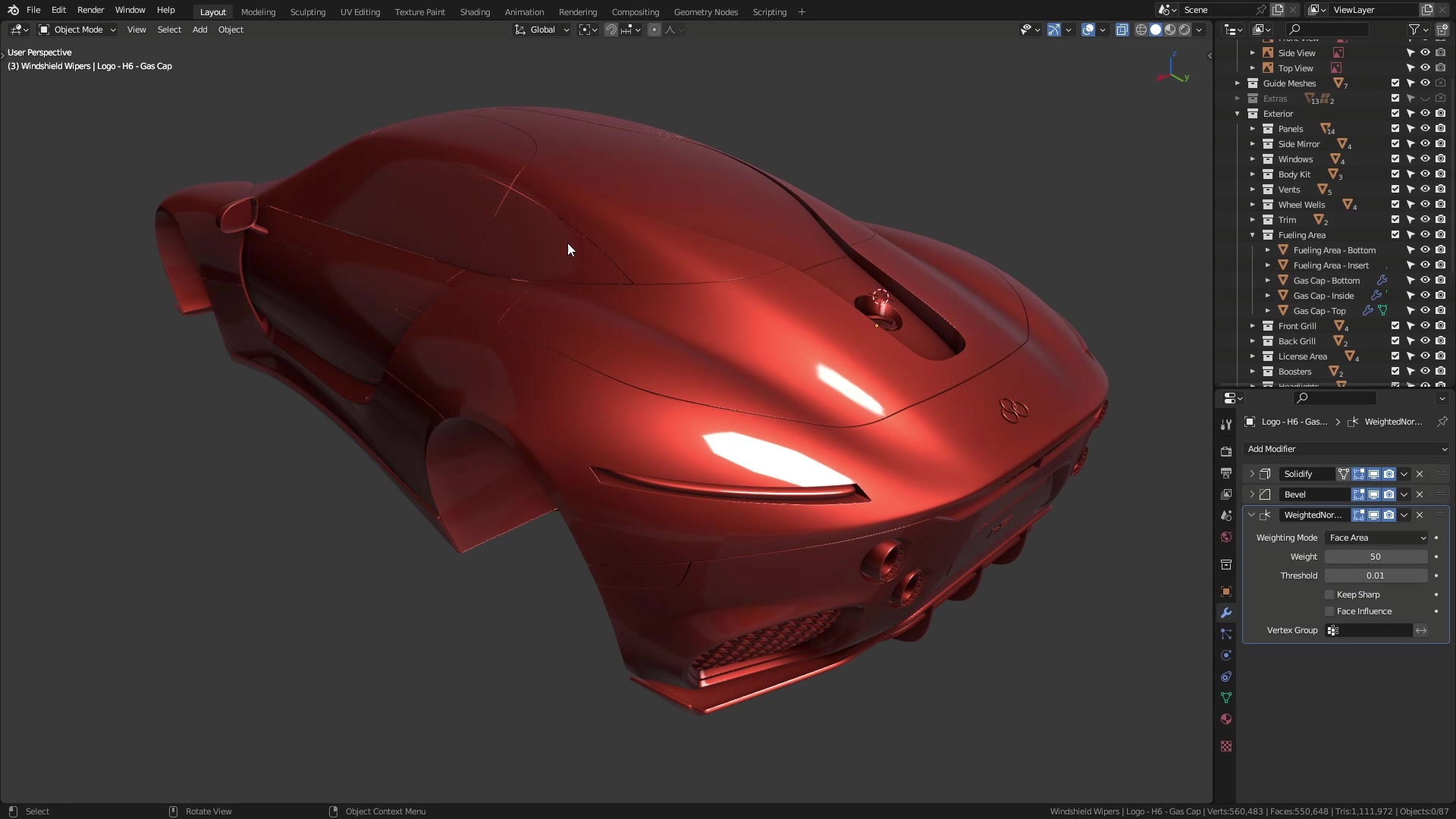Open the Physics properties tab
The height and width of the screenshot is (819, 1456).
pyautogui.click(x=1226, y=655)
